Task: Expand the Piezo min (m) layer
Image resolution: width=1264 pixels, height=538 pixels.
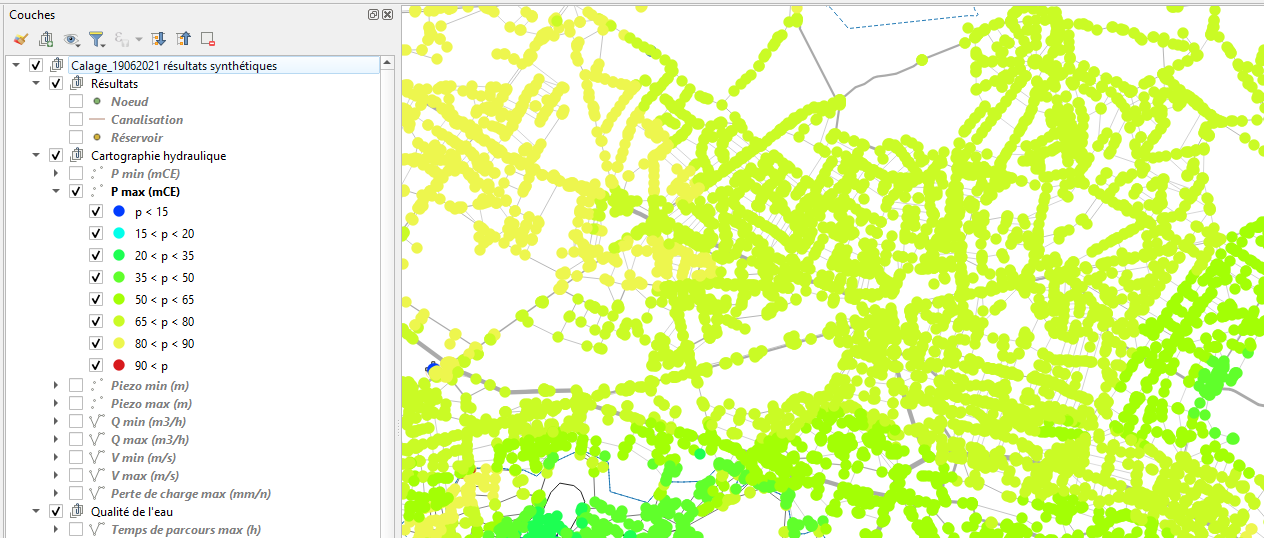Action: click(x=56, y=386)
